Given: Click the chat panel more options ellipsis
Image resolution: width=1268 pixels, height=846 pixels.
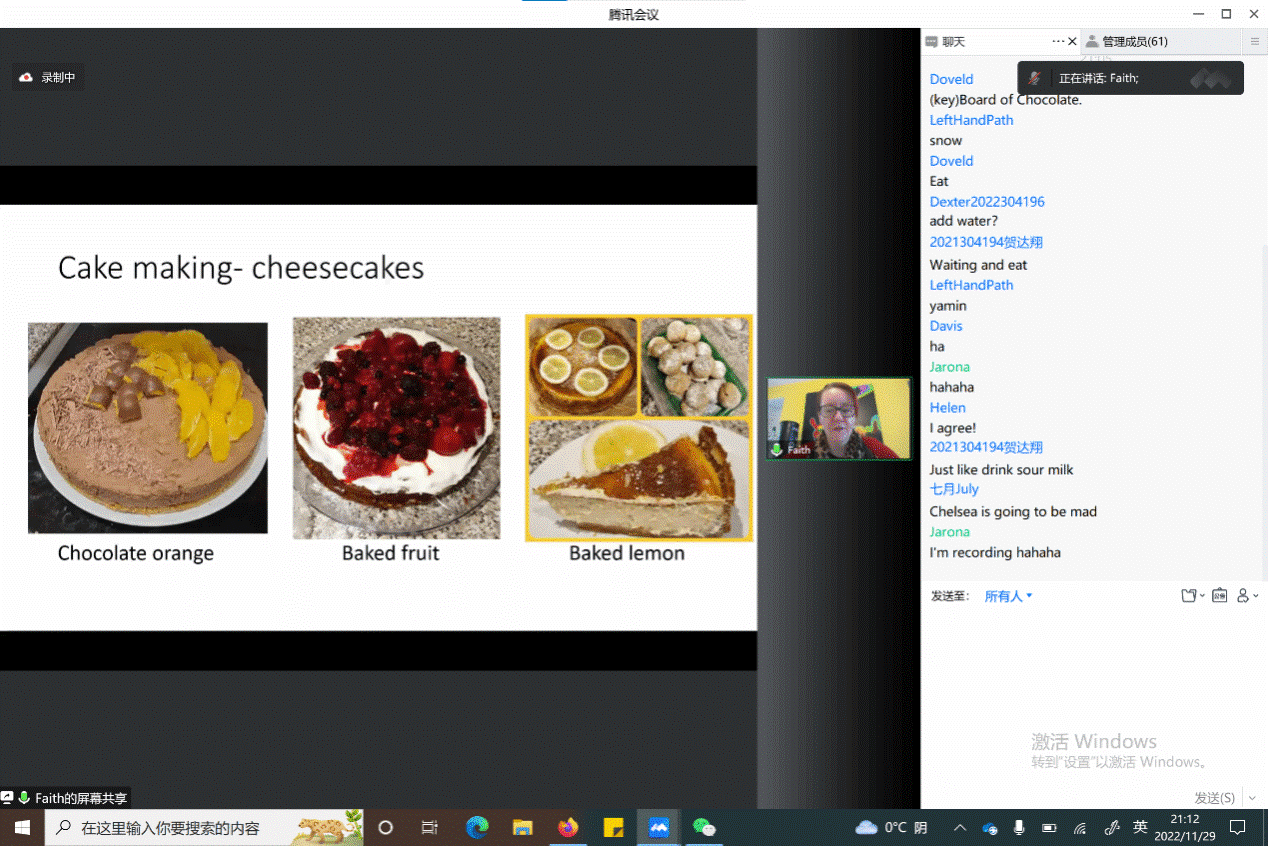Looking at the screenshot, I should [1058, 42].
